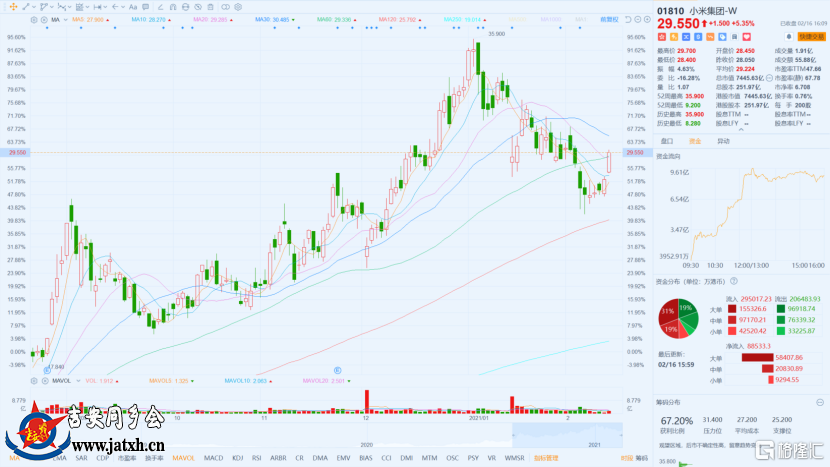Toggle MA indicator visibility circle icon
The width and height of the screenshot is (830, 467).
click(44, 20)
